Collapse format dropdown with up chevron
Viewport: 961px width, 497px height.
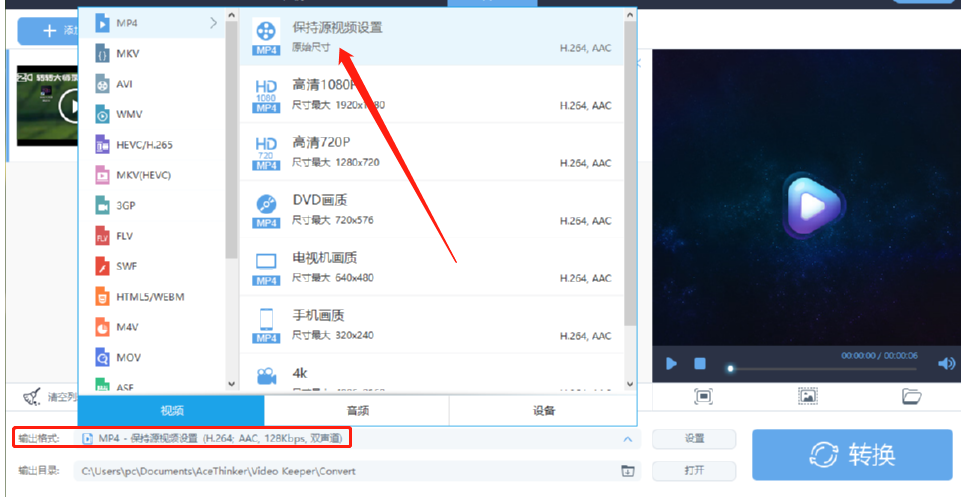click(x=628, y=439)
